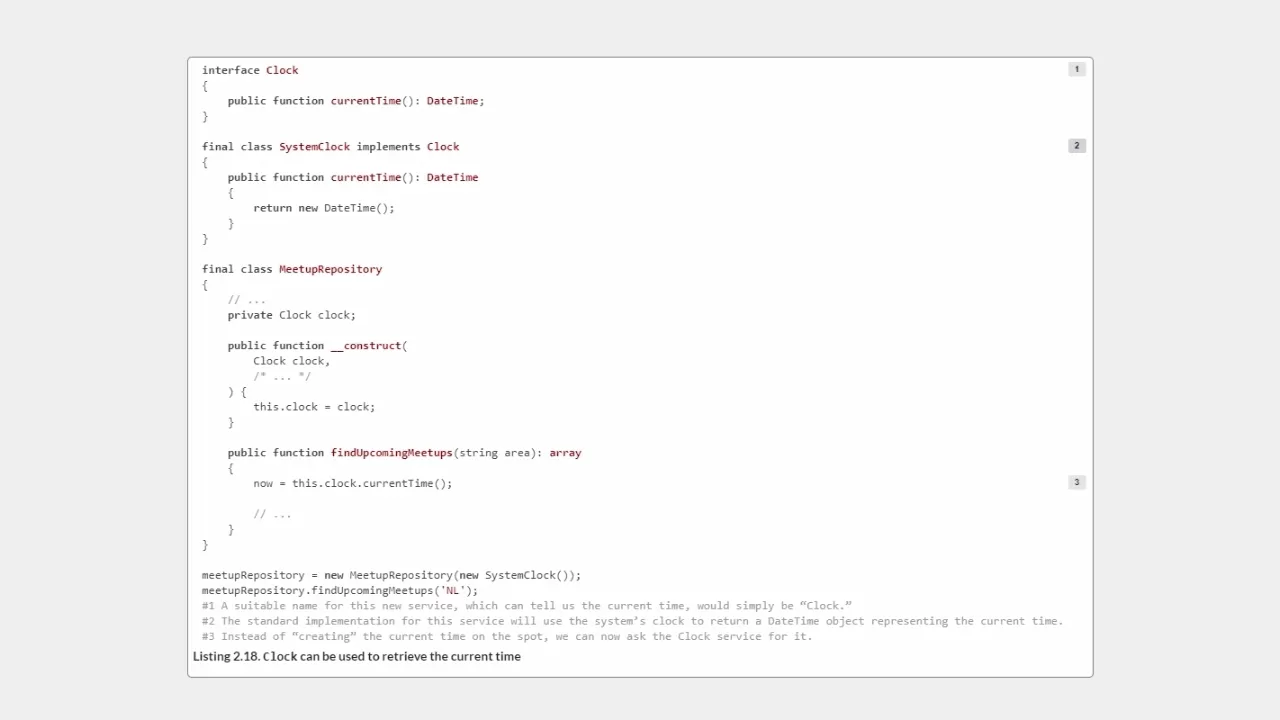Click the #3 annotation about asking Clock service
Screen dimensions: 1280x720
(507, 637)
